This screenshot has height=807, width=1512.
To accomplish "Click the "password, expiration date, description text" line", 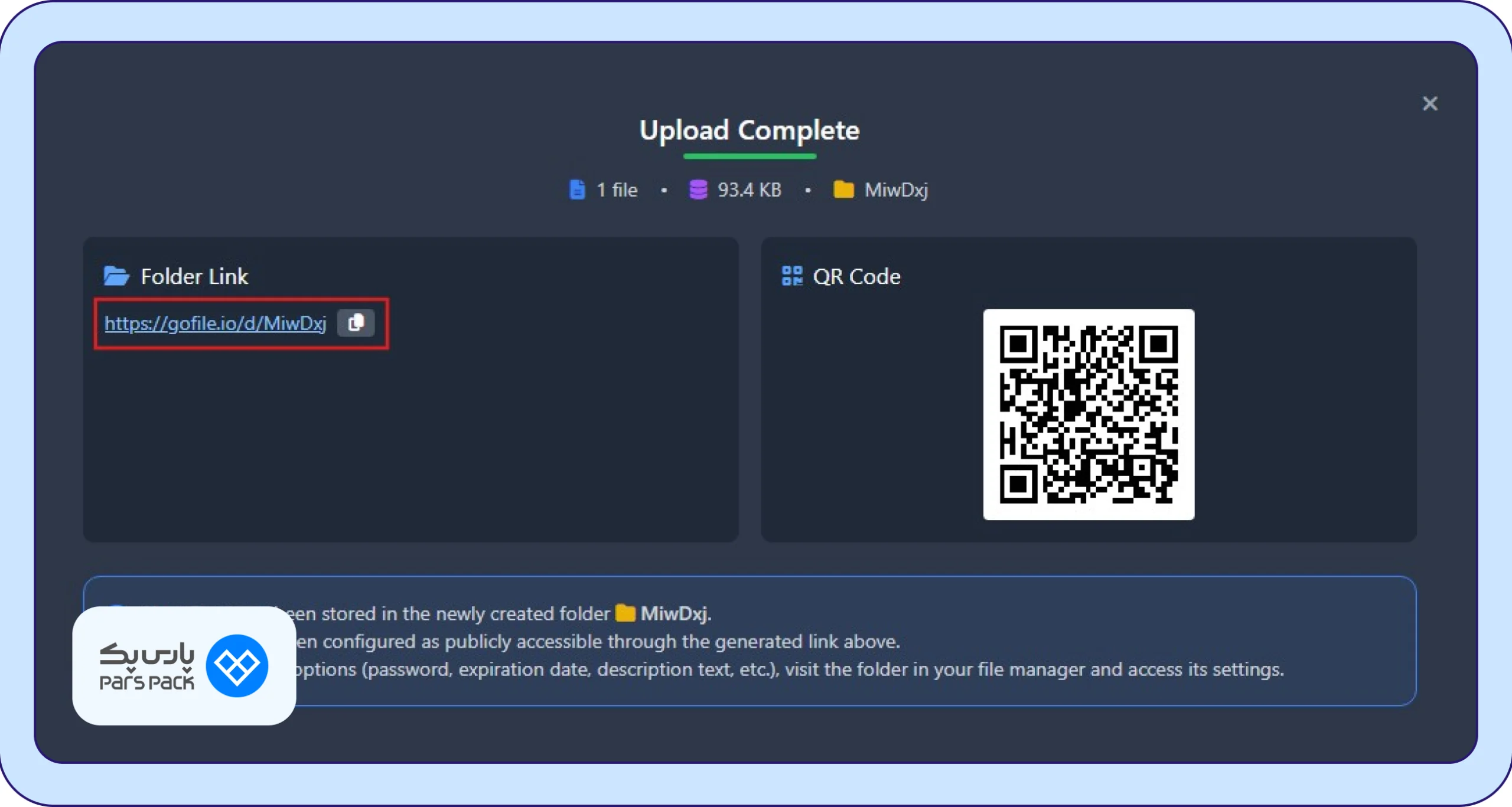I will pos(789,669).
